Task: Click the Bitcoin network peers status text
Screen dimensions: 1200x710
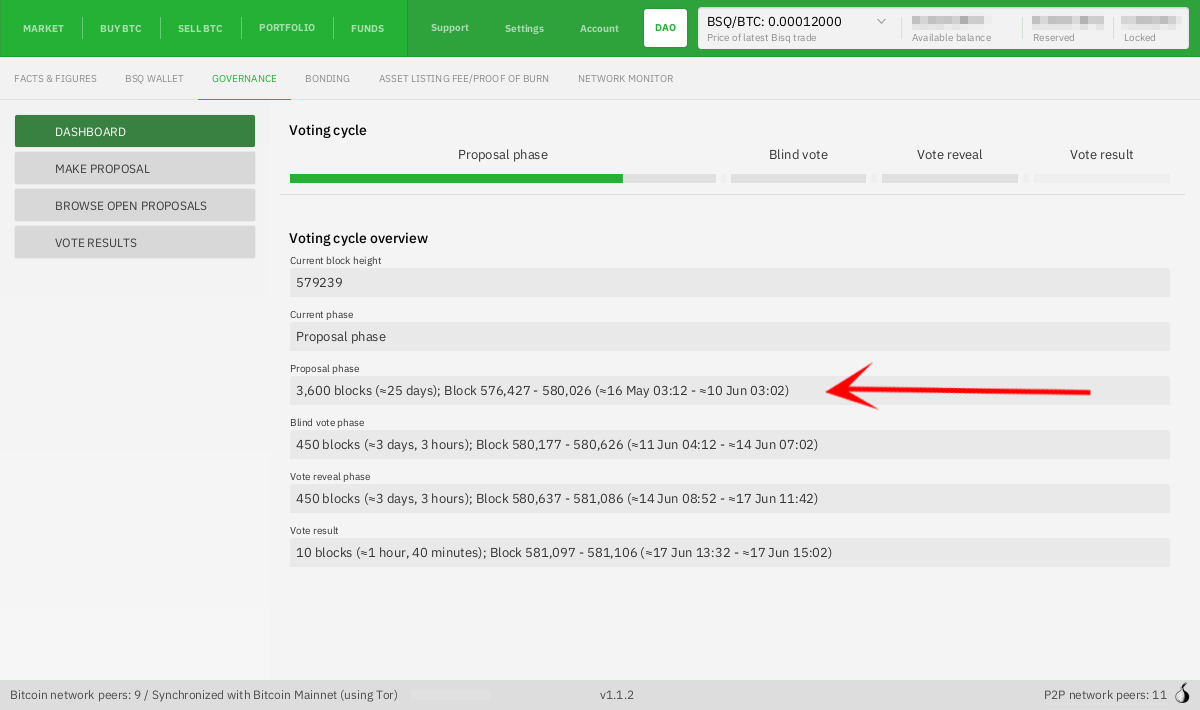Action: (204, 694)
